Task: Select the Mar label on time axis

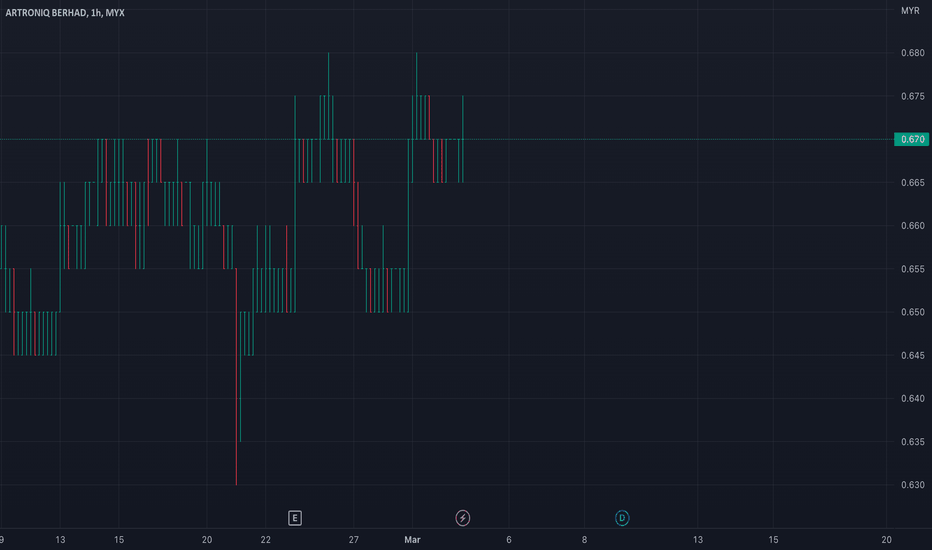Action: point(412,540)
